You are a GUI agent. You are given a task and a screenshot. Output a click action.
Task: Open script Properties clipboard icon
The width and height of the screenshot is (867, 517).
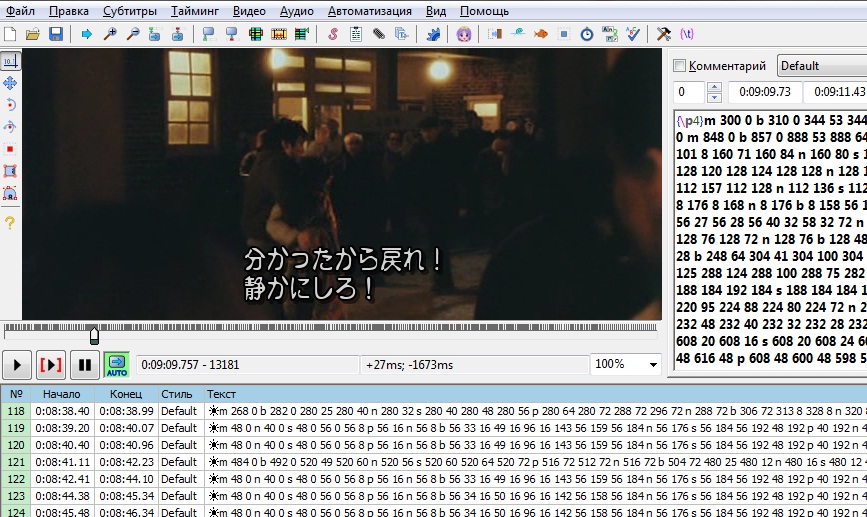356,34
